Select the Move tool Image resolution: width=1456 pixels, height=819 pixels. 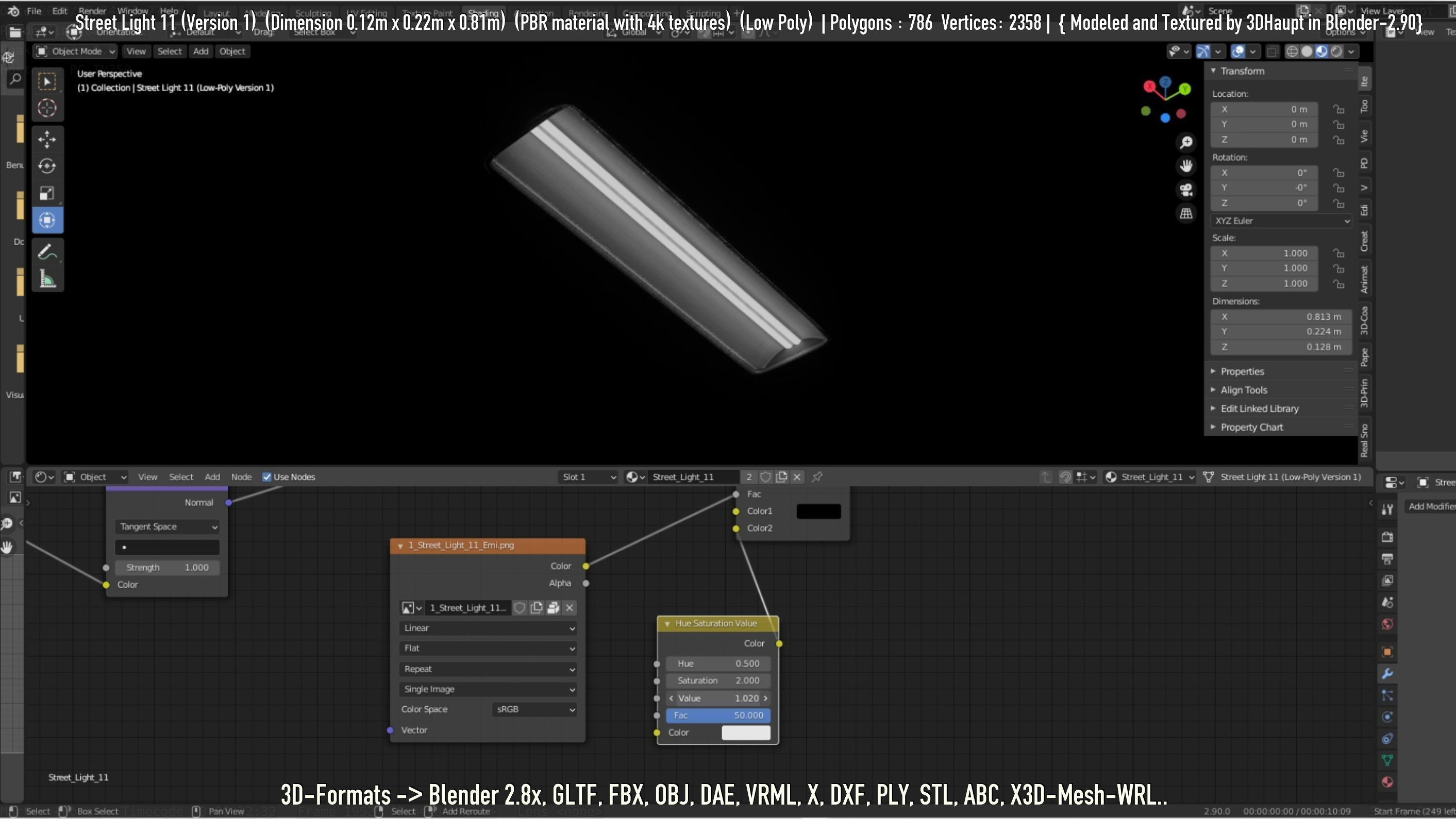[47, 139]
